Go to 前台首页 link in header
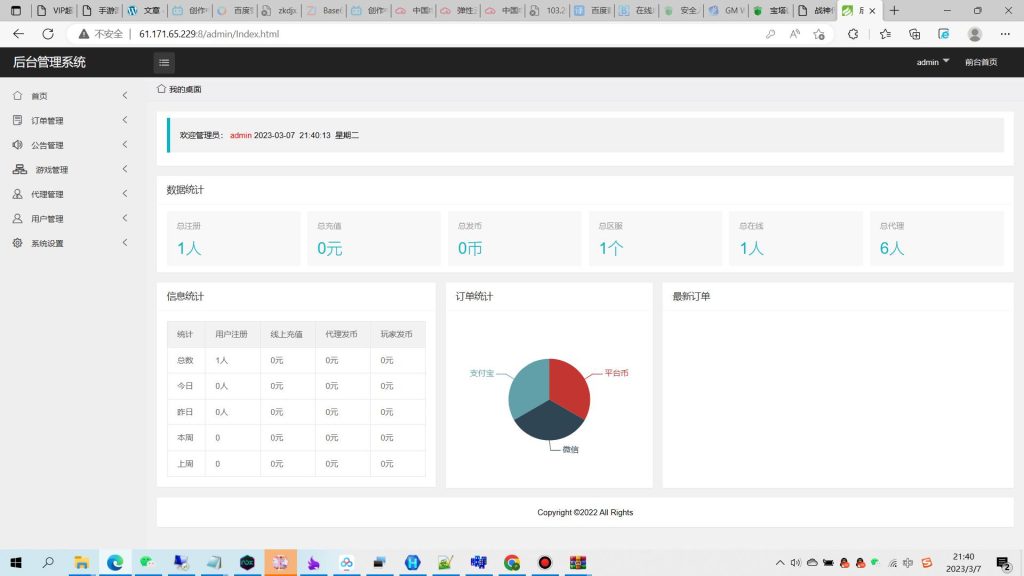 pos(980,62)
